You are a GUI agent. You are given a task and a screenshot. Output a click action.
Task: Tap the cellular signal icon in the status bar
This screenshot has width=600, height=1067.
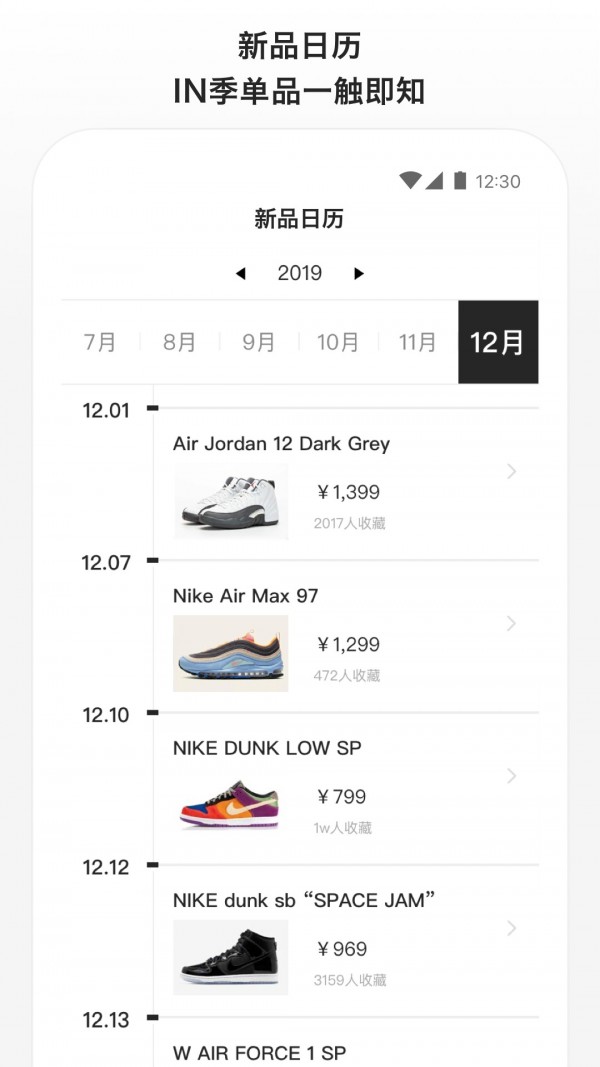point(438,181)
